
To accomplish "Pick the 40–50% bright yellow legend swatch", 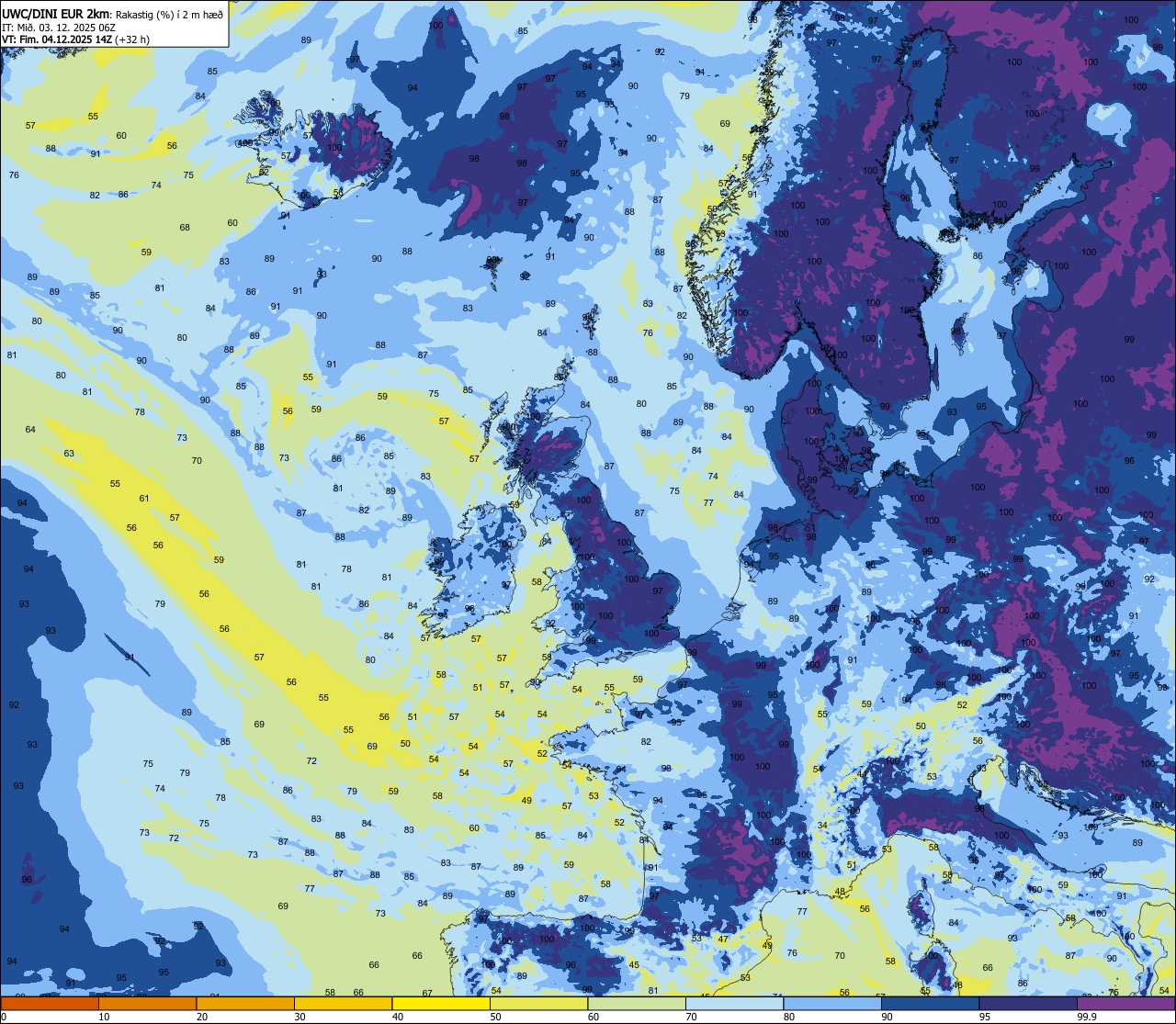I will click(x=441, y=1003).
